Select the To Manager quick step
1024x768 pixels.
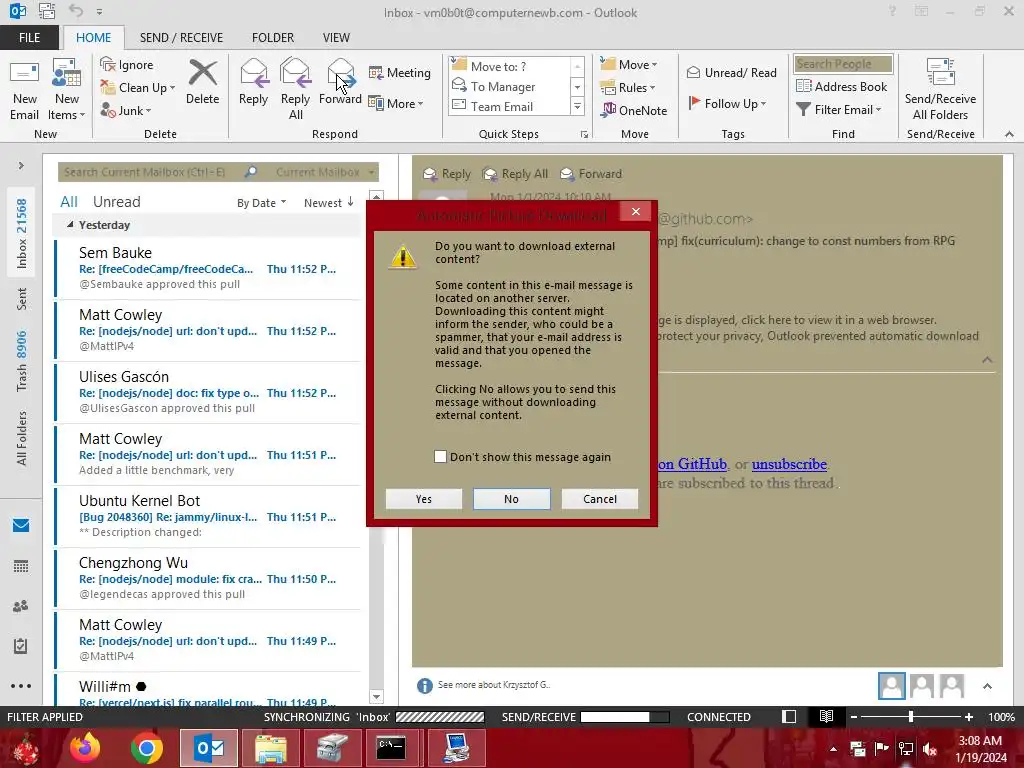point(509,86)
